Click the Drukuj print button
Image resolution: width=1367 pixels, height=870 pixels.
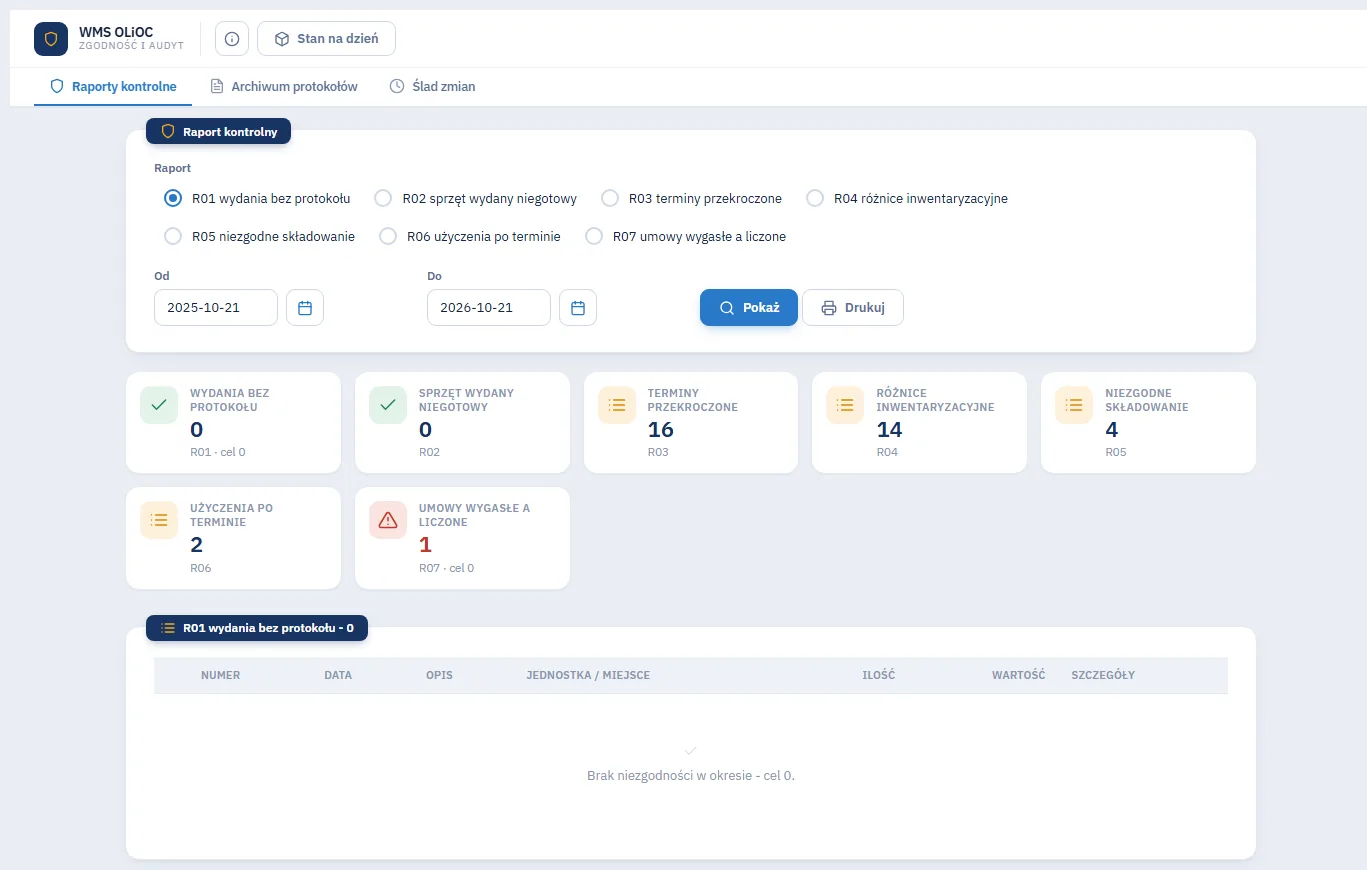[853, 308]
